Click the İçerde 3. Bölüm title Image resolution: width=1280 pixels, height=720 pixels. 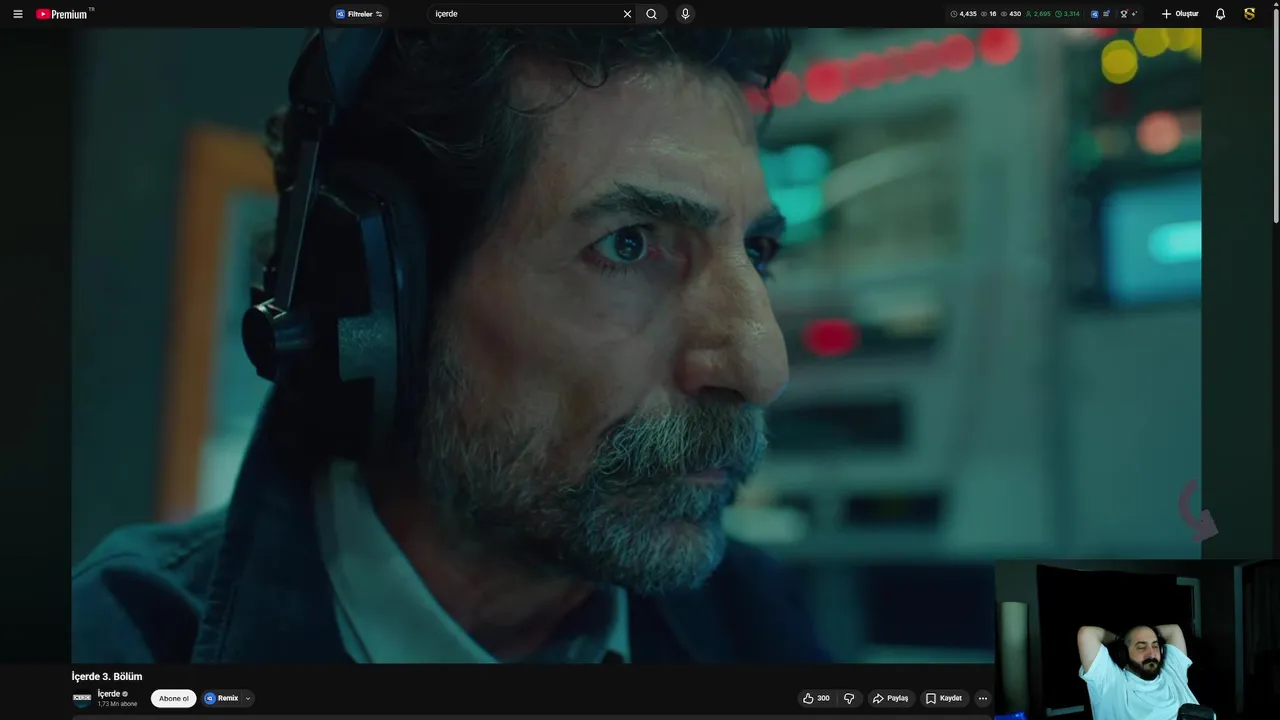[107, 677]
